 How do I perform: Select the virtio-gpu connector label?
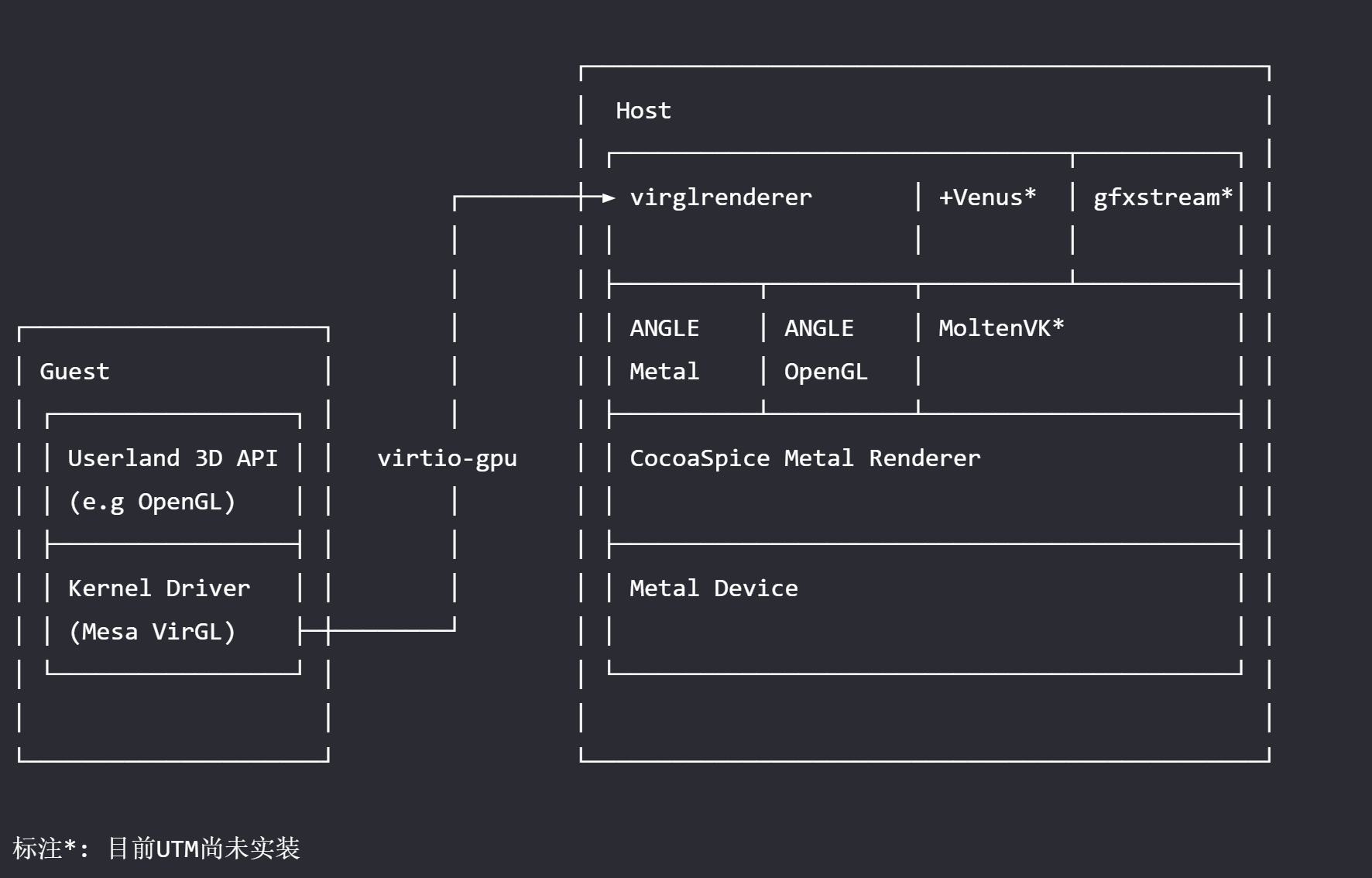pyautogui.click(x=447, y=458)
